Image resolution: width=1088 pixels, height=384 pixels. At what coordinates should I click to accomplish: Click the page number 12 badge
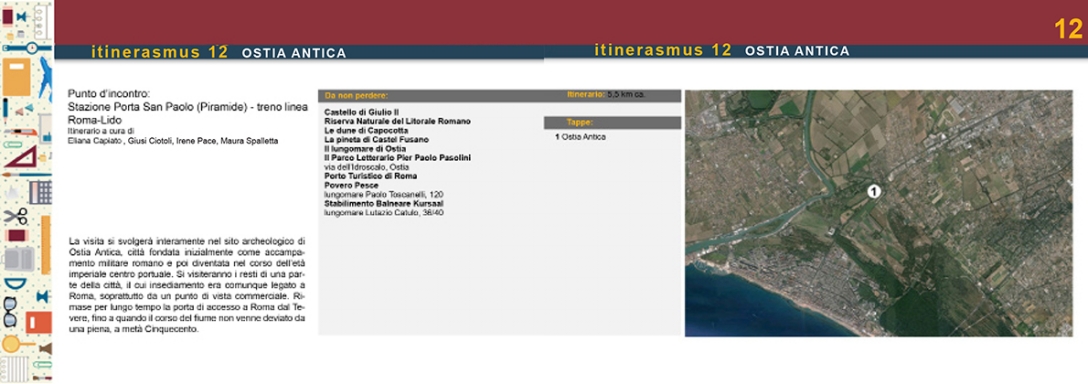1067,30
